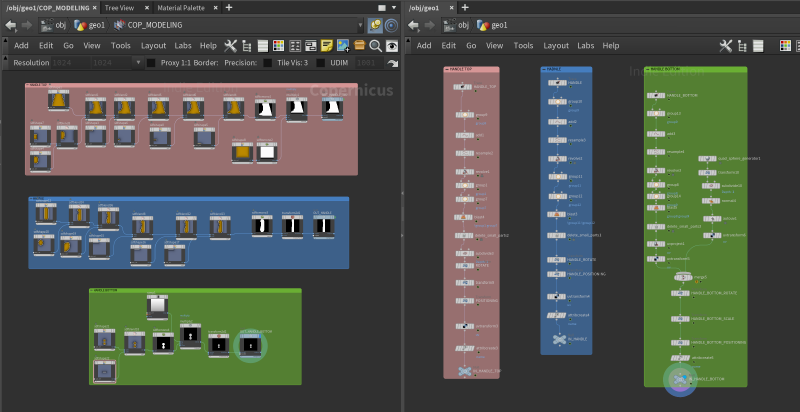
Task: Open the node tools wrench icon in left pane
Action: [x=231, y=45]
